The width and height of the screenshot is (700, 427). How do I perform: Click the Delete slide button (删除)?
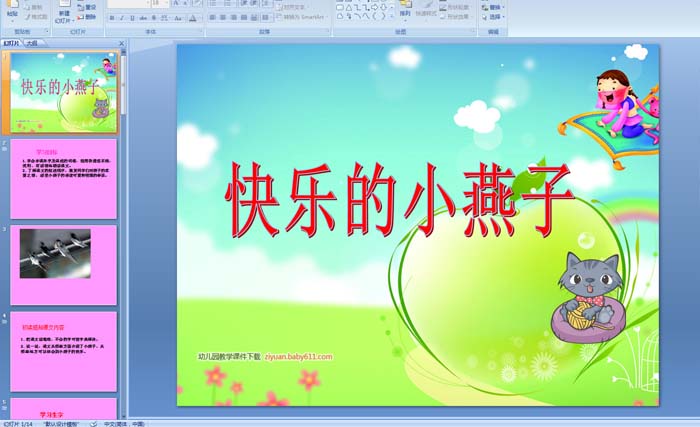(x=87, y=17)
